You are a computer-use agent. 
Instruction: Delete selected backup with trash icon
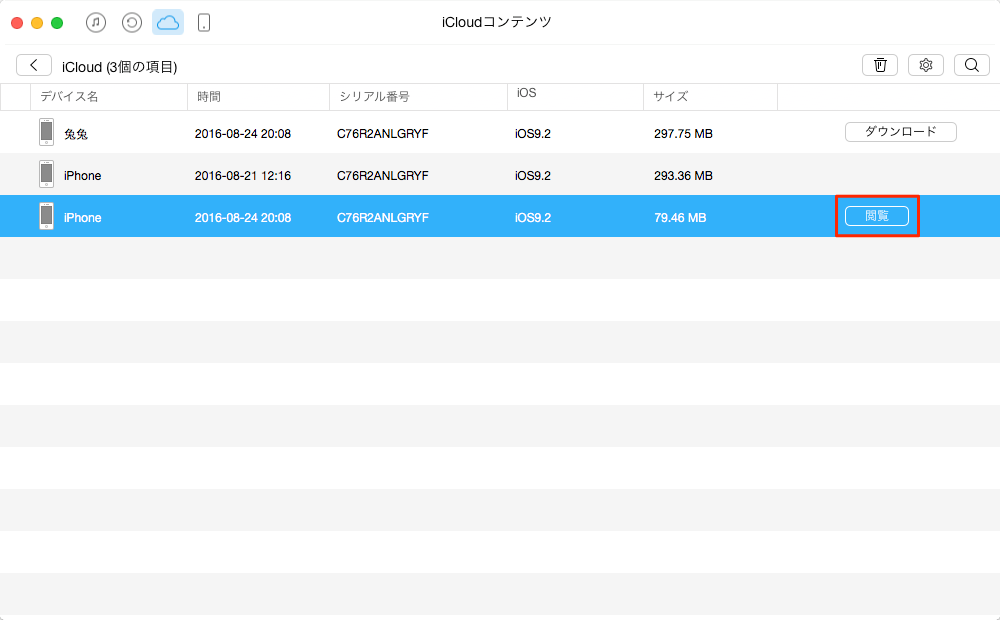(x=880, y=65)
